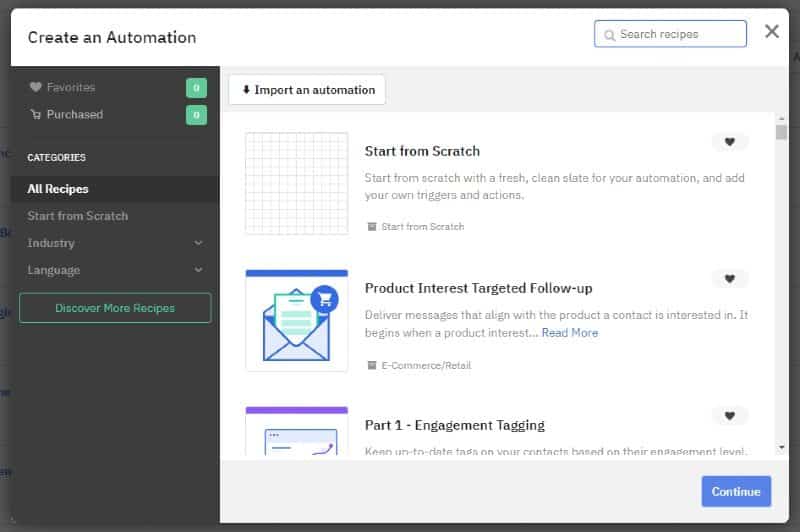Favorite the Part 1 - Engagement Tagging recipe

coord(730,416)
